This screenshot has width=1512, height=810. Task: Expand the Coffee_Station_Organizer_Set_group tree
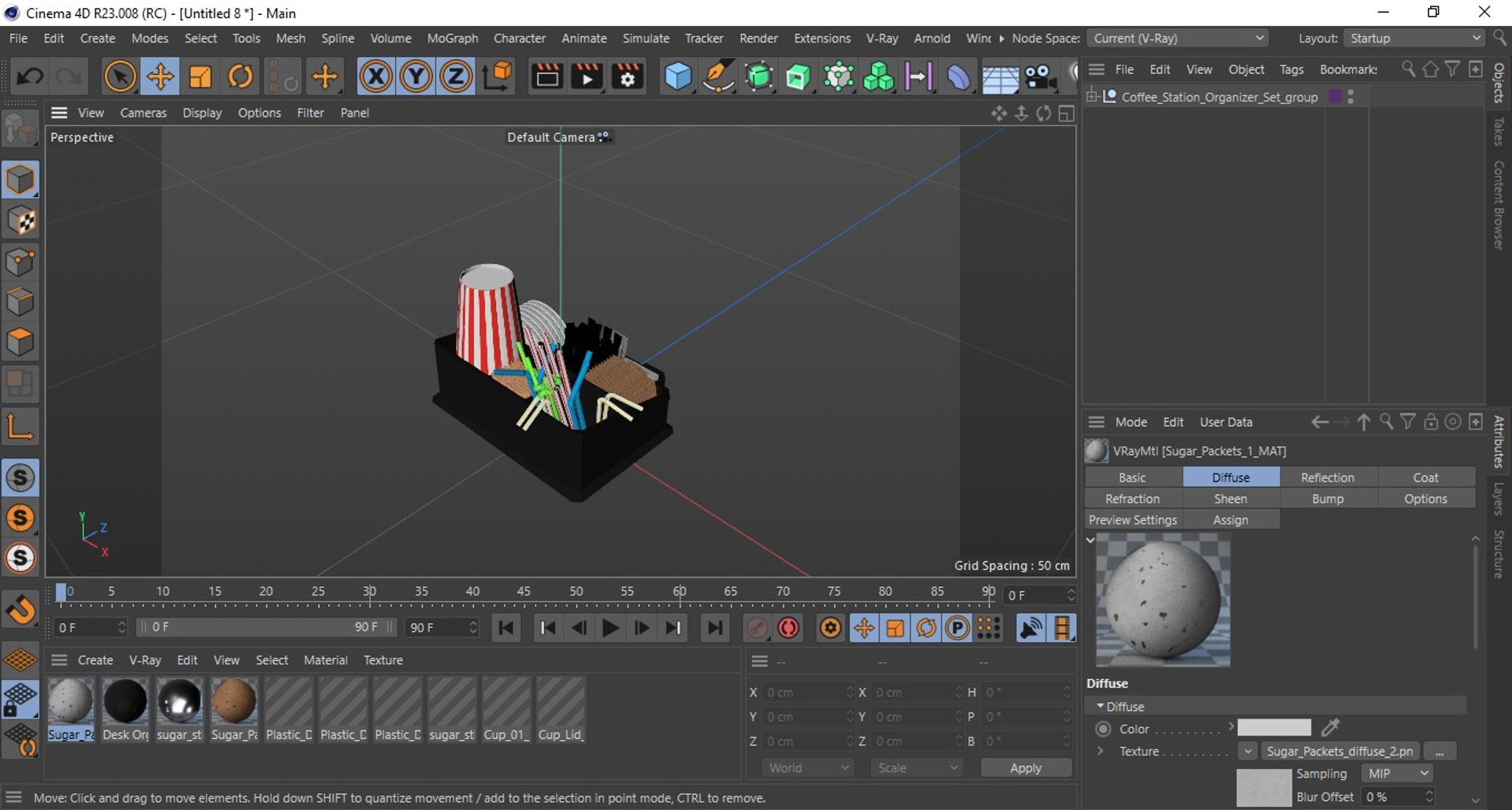click(1092, 96)
